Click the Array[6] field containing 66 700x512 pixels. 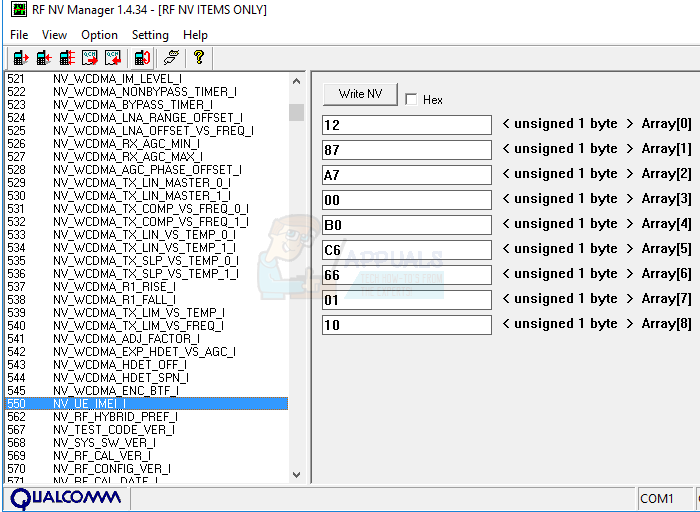pyautogui.click(x=407, y=275)
